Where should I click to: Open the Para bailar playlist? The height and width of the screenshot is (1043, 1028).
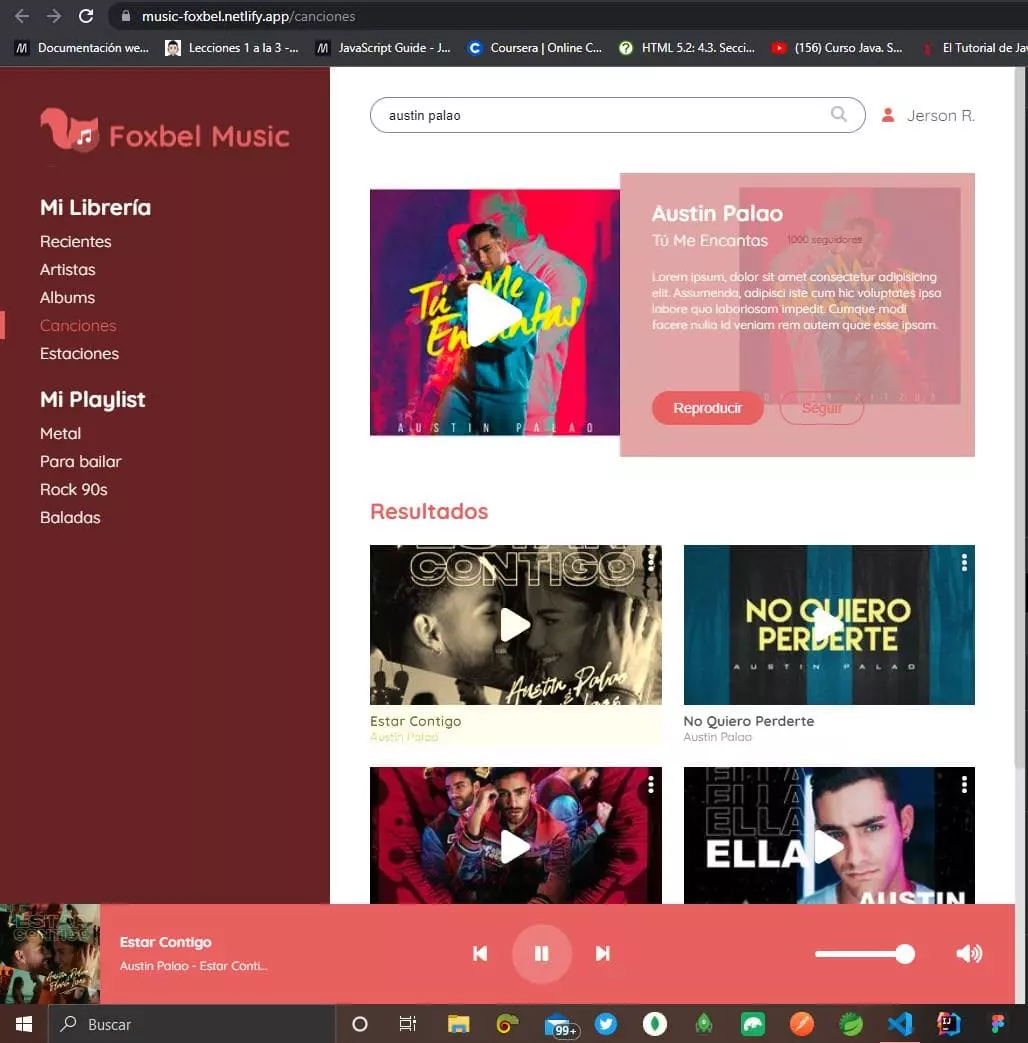point(81,462)
